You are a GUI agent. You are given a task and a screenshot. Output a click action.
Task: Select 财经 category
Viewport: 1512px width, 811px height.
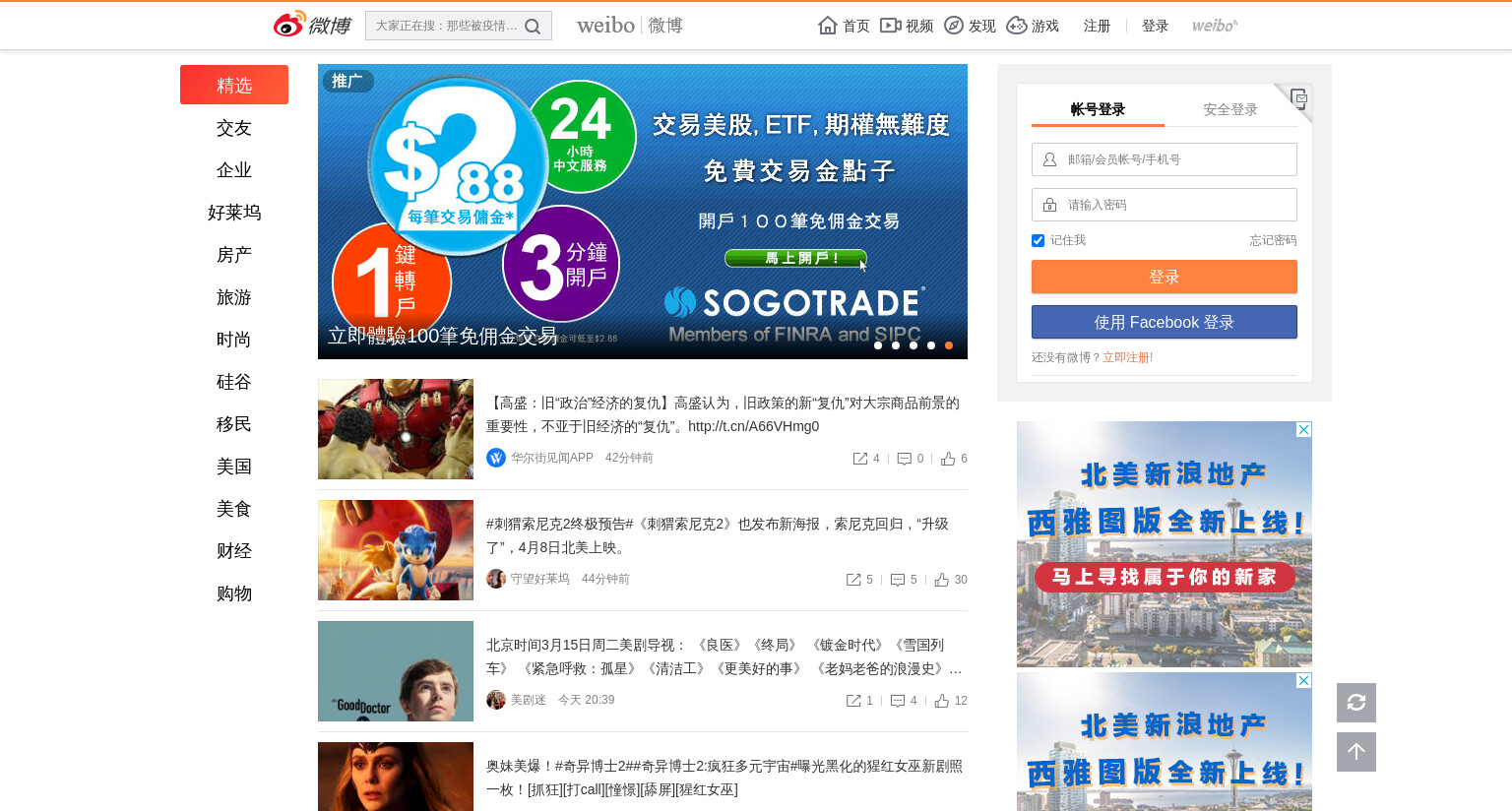pos(234,551)
